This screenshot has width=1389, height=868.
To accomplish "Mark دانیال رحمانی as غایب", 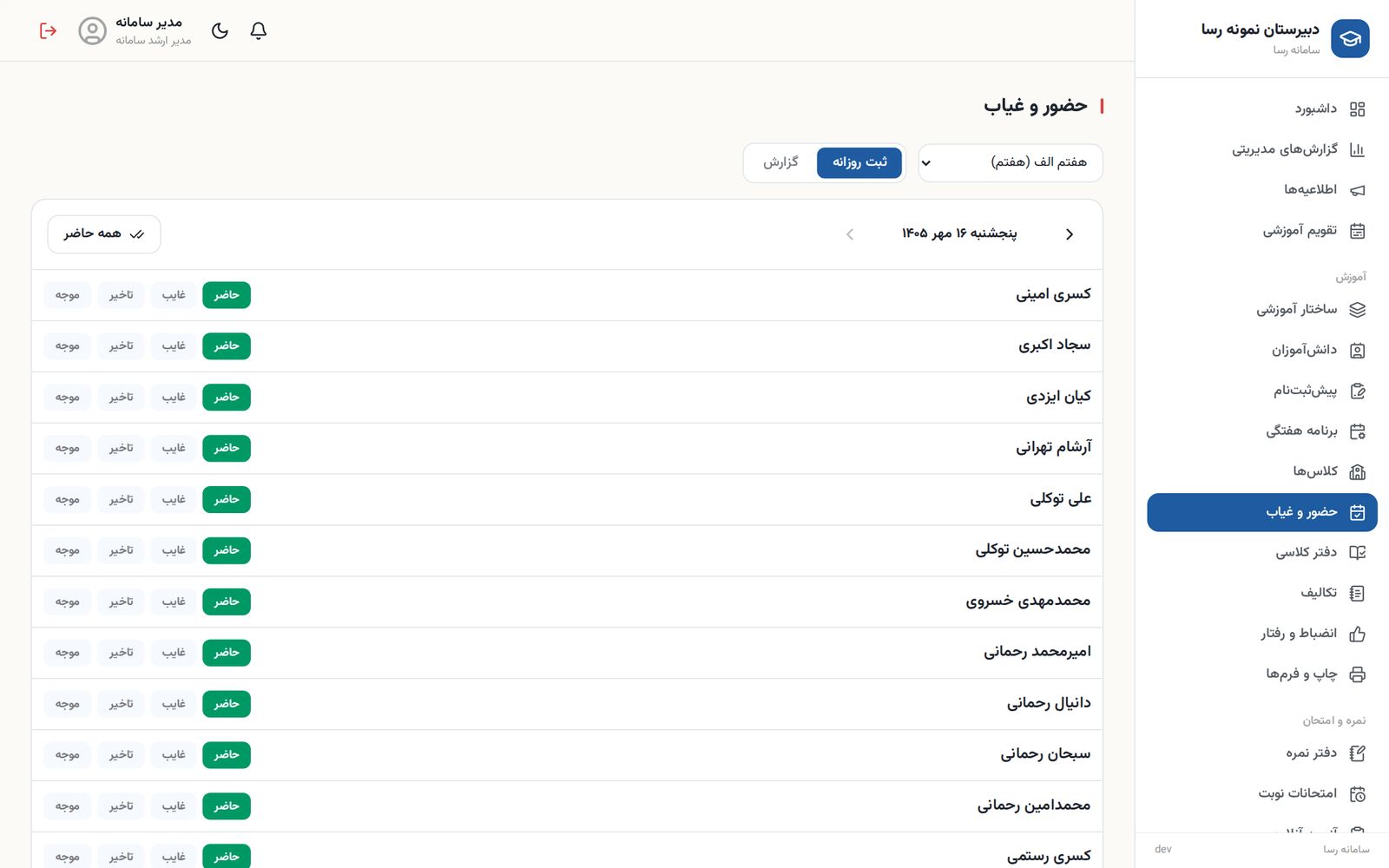I will pos(174,704).
